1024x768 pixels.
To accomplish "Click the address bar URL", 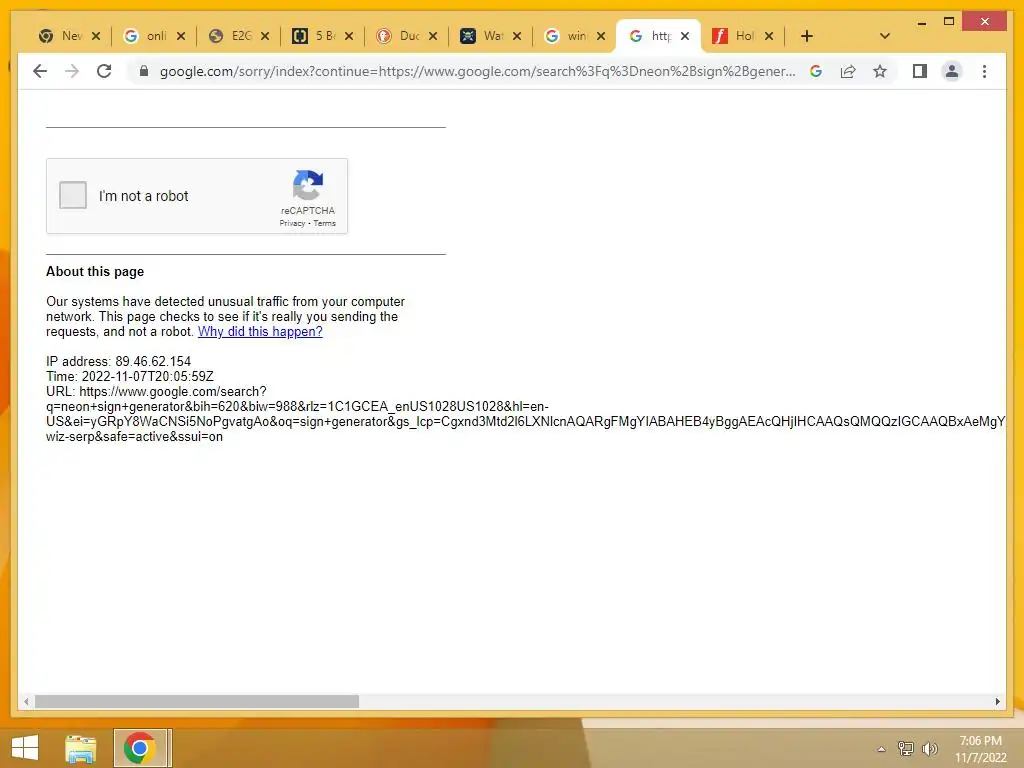I will pos(477,71).
